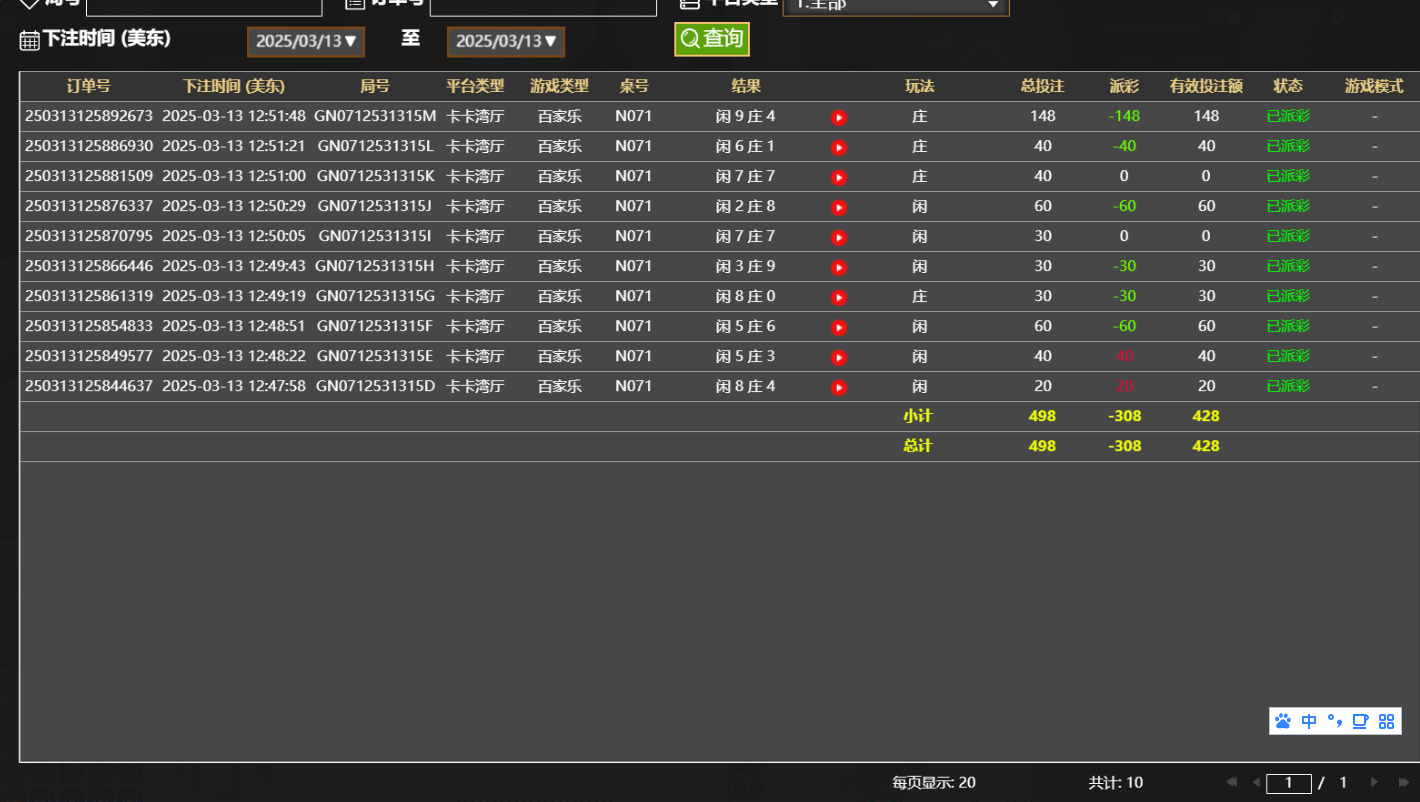Click replay icon in 闲 3 庄 9 row
This screenshot has height=802, width=1420.
[839, 267]
